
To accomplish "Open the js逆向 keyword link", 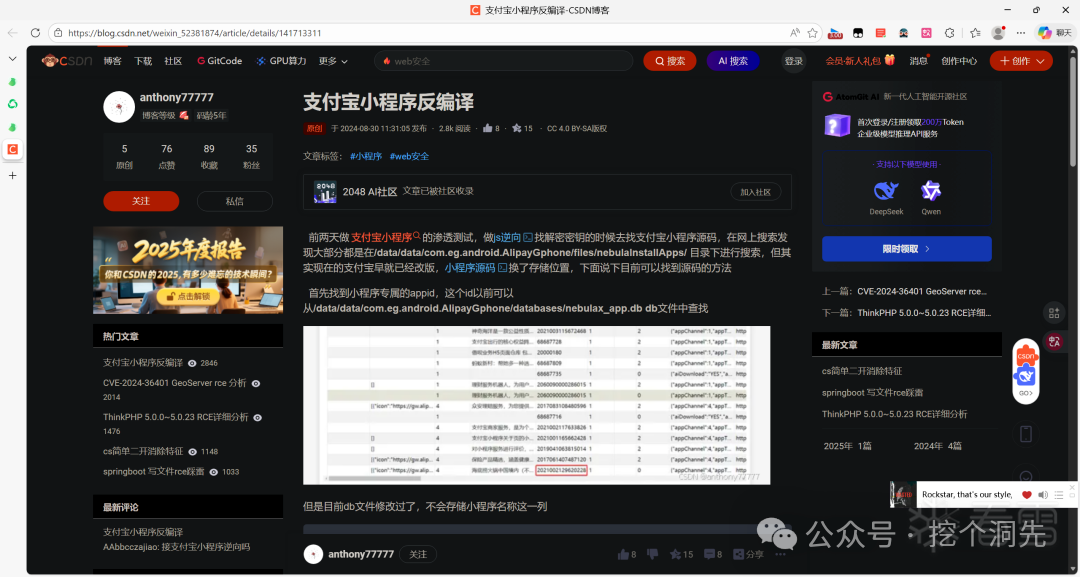I will pyautogui.click(x=508, y=237).
